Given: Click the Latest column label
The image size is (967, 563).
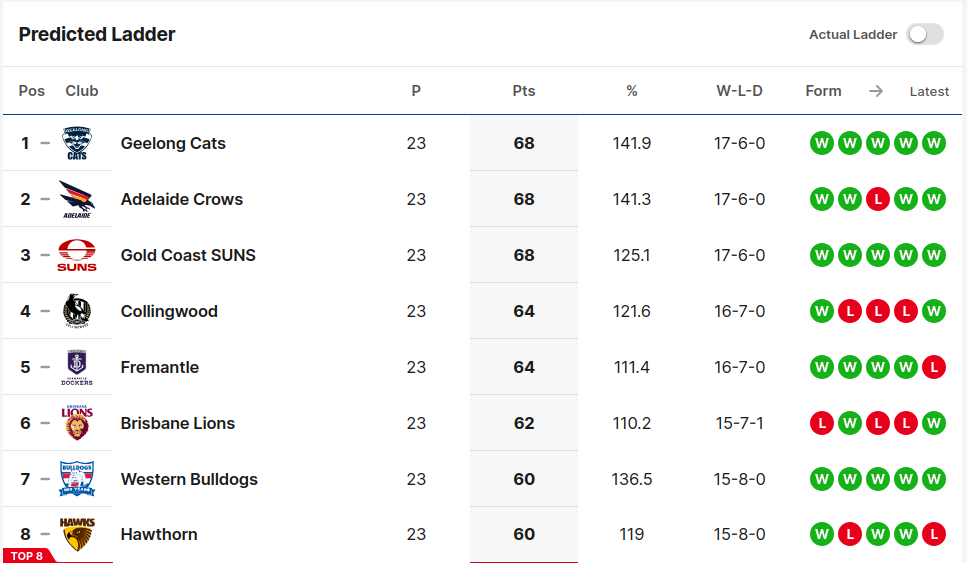Looking at the screenshot, I should pyautogui.click(x=929, y=92).
